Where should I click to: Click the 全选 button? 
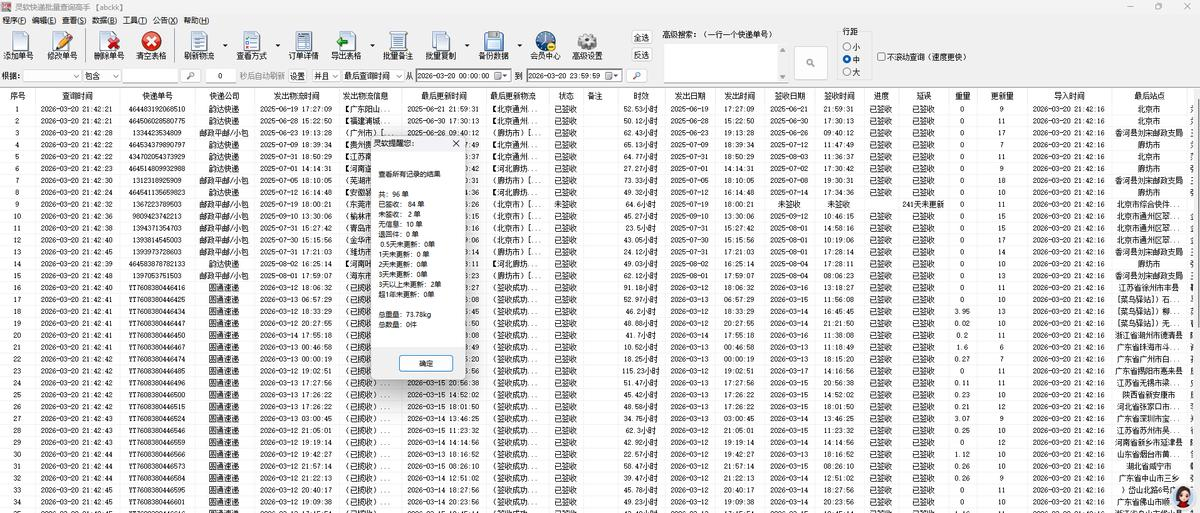641,37
